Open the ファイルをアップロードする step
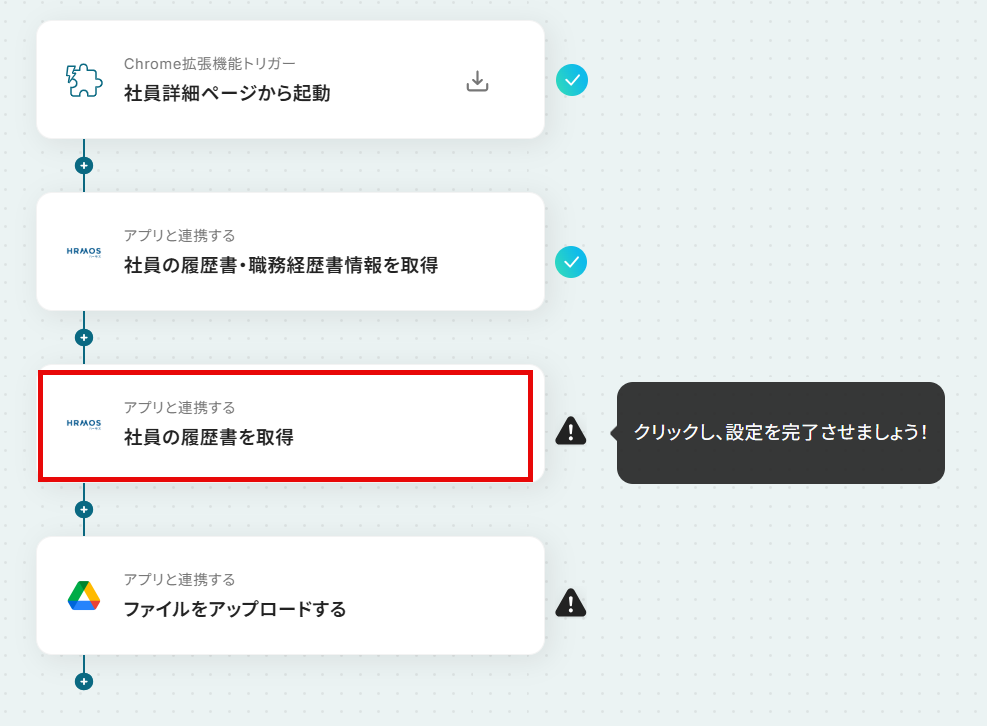Image resolution: width=987 pixels, height=726 pixels. click(290, 596)
